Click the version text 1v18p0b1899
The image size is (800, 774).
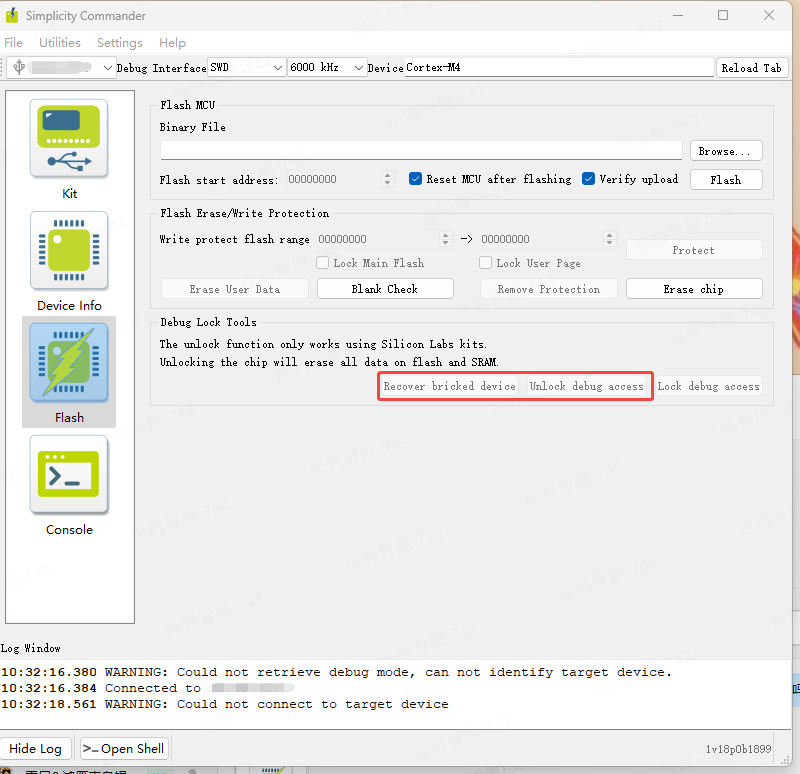[738, 748]
